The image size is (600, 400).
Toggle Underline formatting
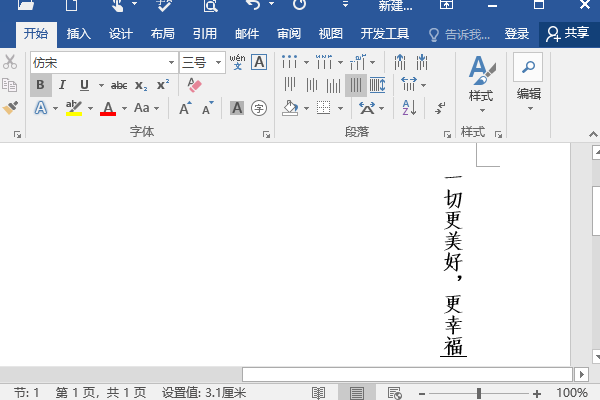[x=84, y=85]
